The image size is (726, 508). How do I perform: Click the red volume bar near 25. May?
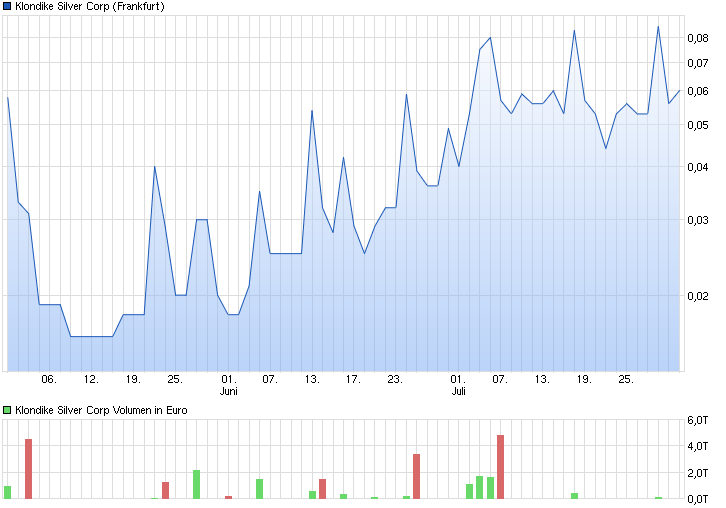click(x=165, y=490)
